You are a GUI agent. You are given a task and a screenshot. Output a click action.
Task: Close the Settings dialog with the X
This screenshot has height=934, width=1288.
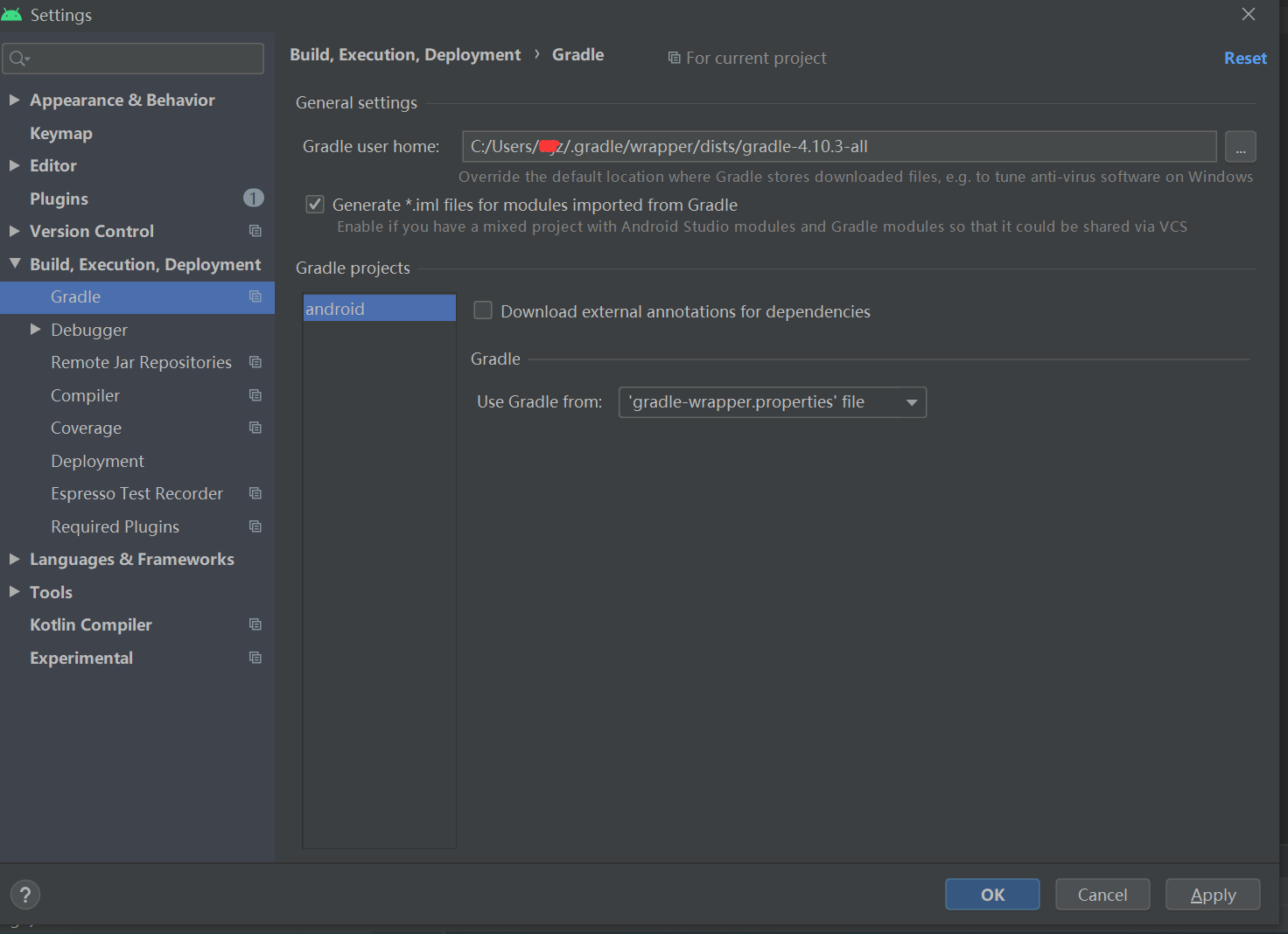[x=1249, y=14]
